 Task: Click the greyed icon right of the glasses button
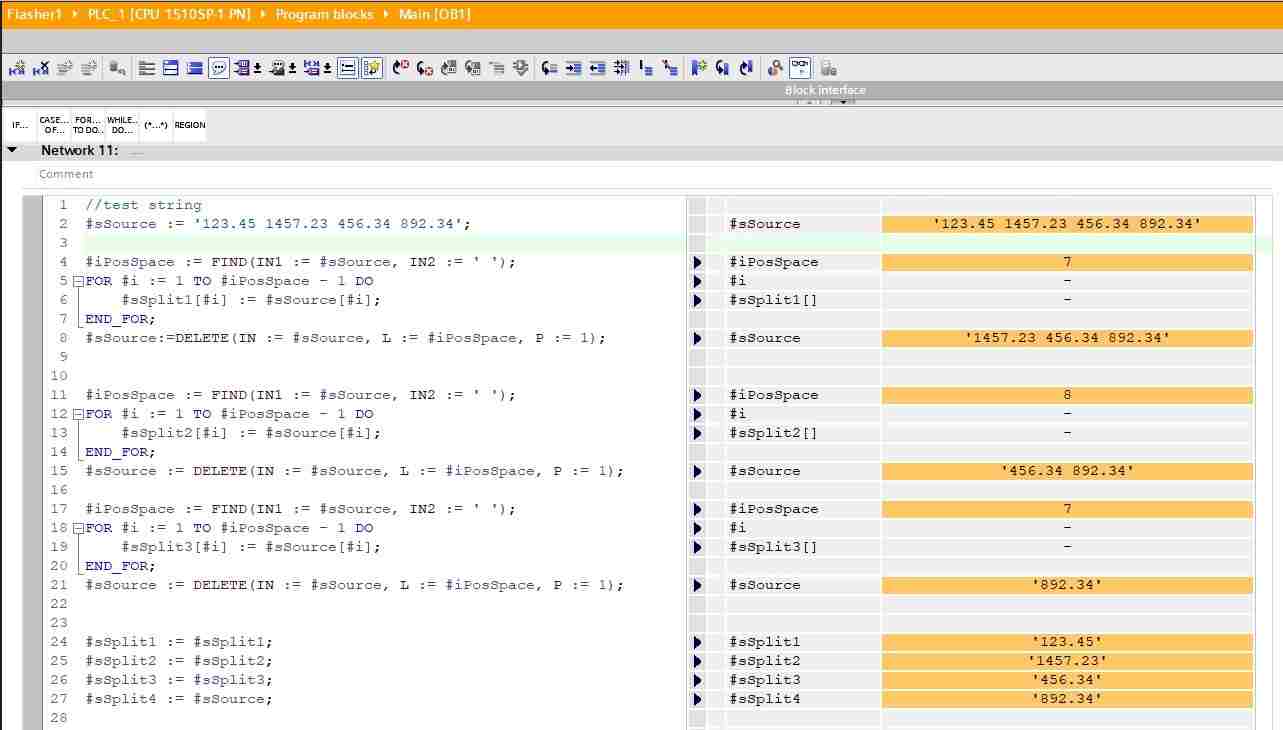pyautogui.click(x=828, y=68)
